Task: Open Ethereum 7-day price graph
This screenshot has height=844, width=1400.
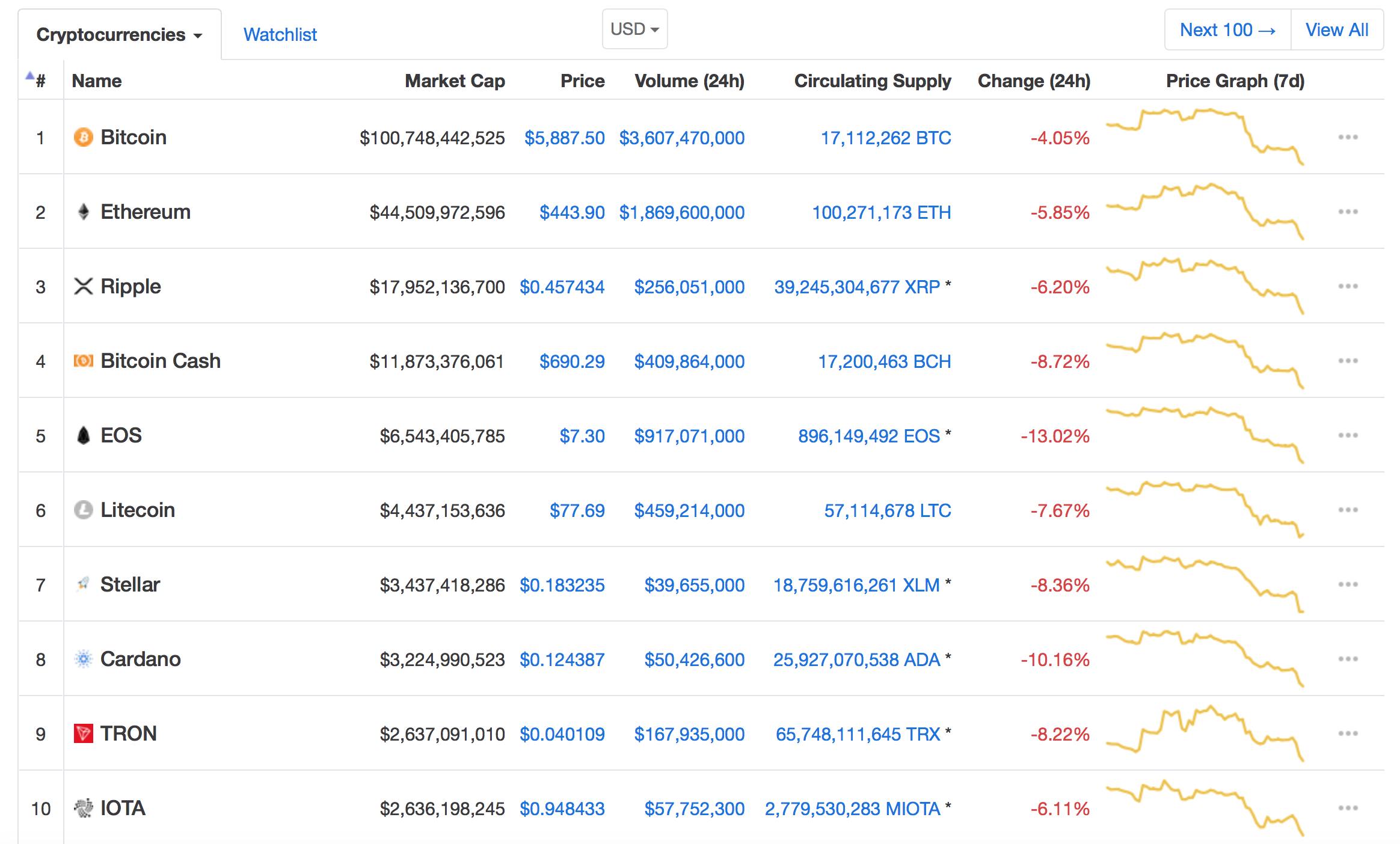Action: (1205, 212)
